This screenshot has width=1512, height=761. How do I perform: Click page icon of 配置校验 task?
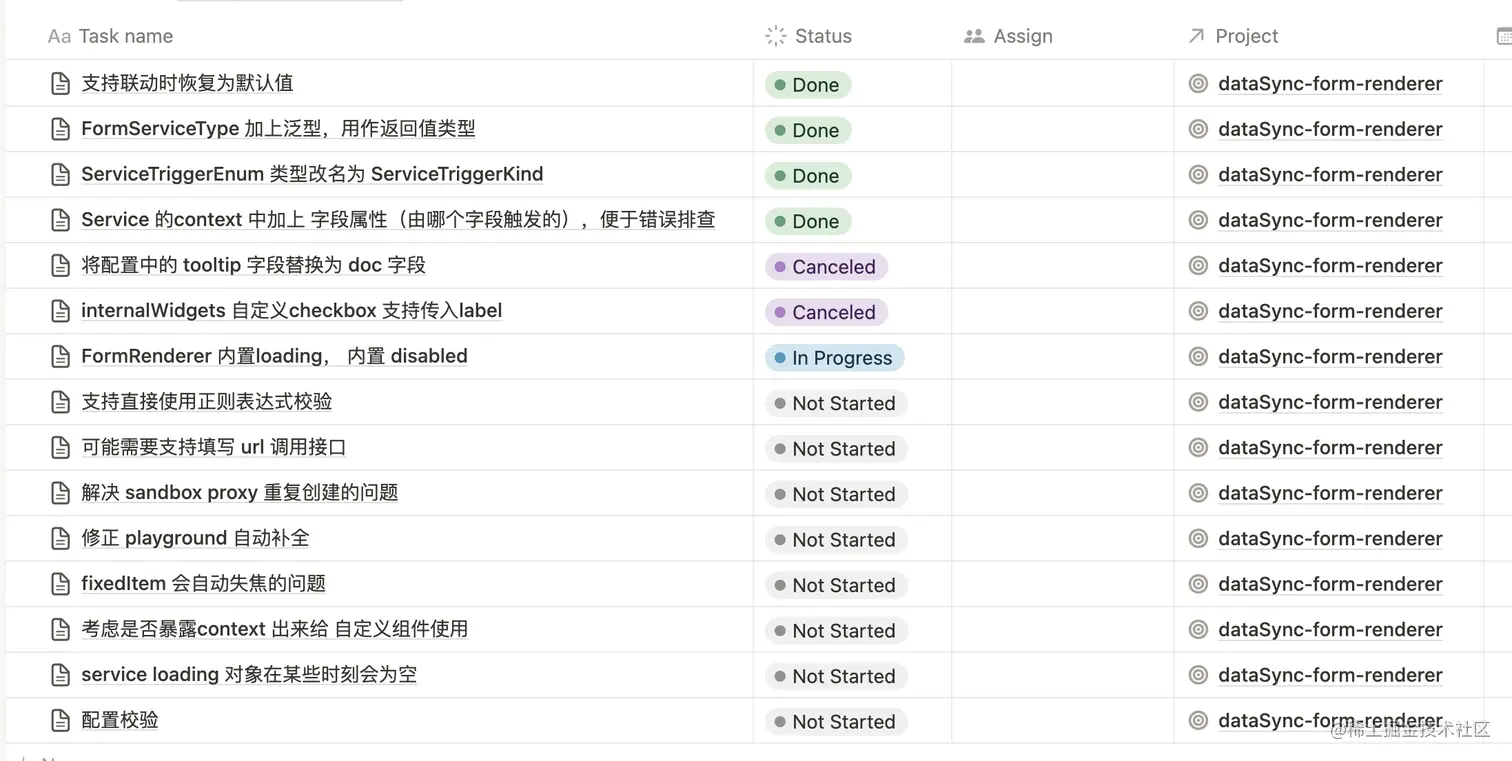(x=60, y=720)
